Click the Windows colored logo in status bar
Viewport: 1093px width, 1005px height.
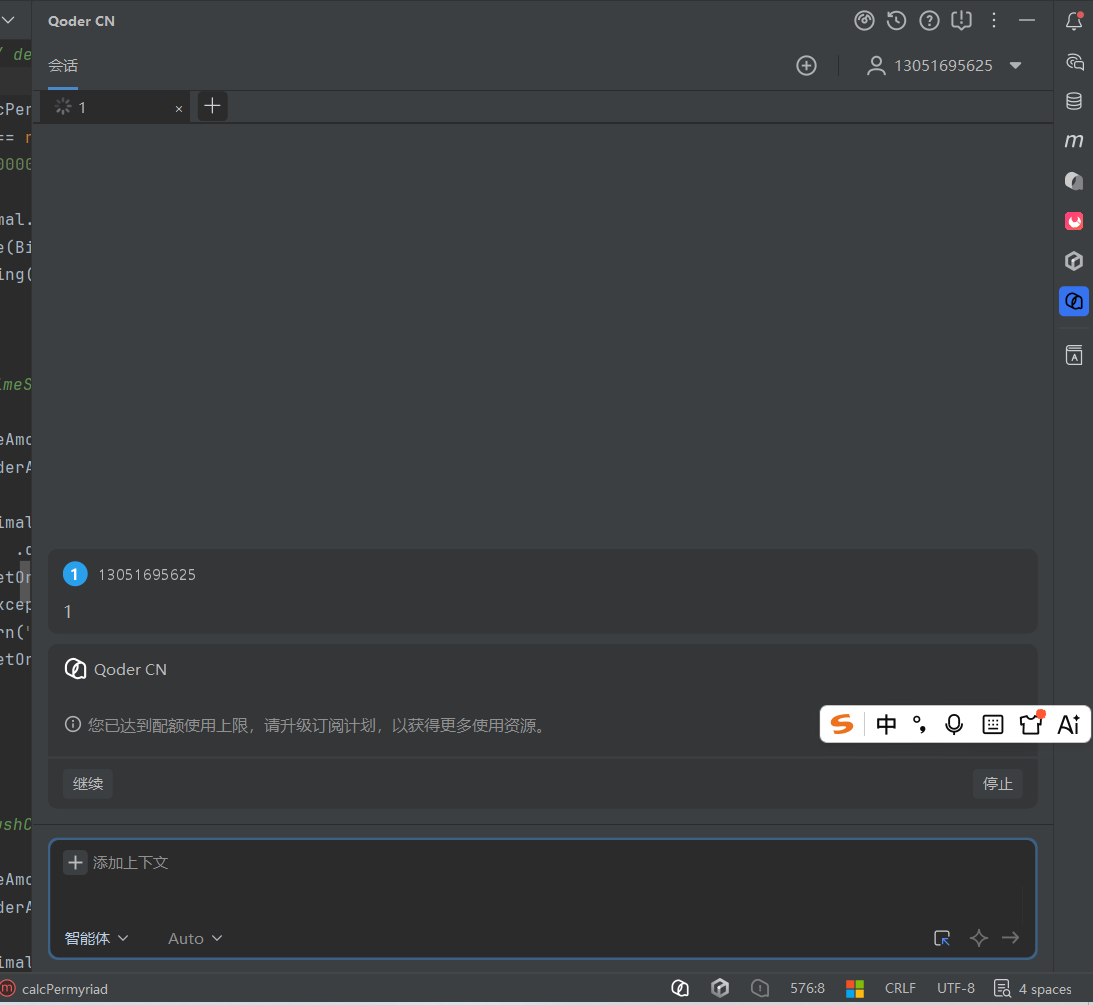[x=855, y=989]
